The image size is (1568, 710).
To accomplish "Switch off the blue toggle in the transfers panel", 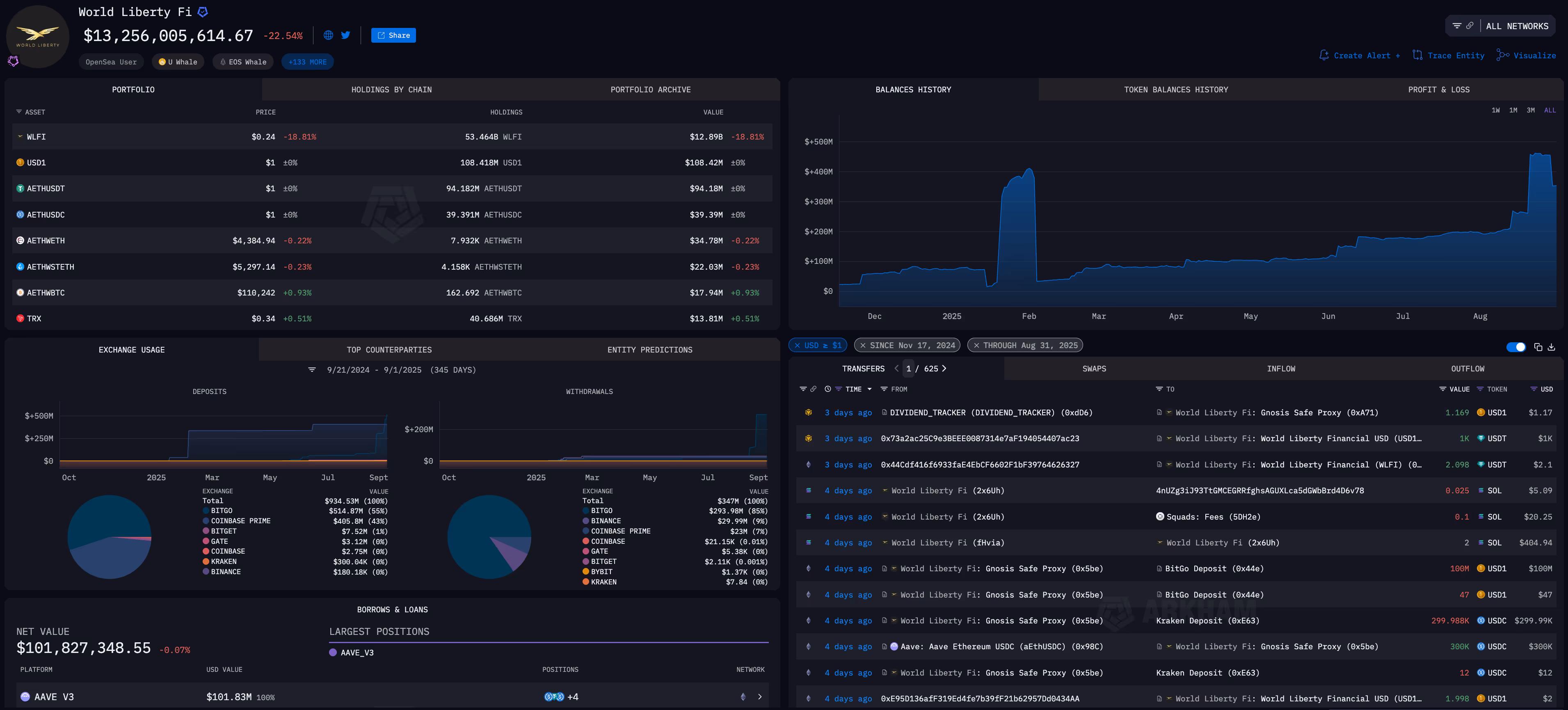I will [x=1516, y=347].
